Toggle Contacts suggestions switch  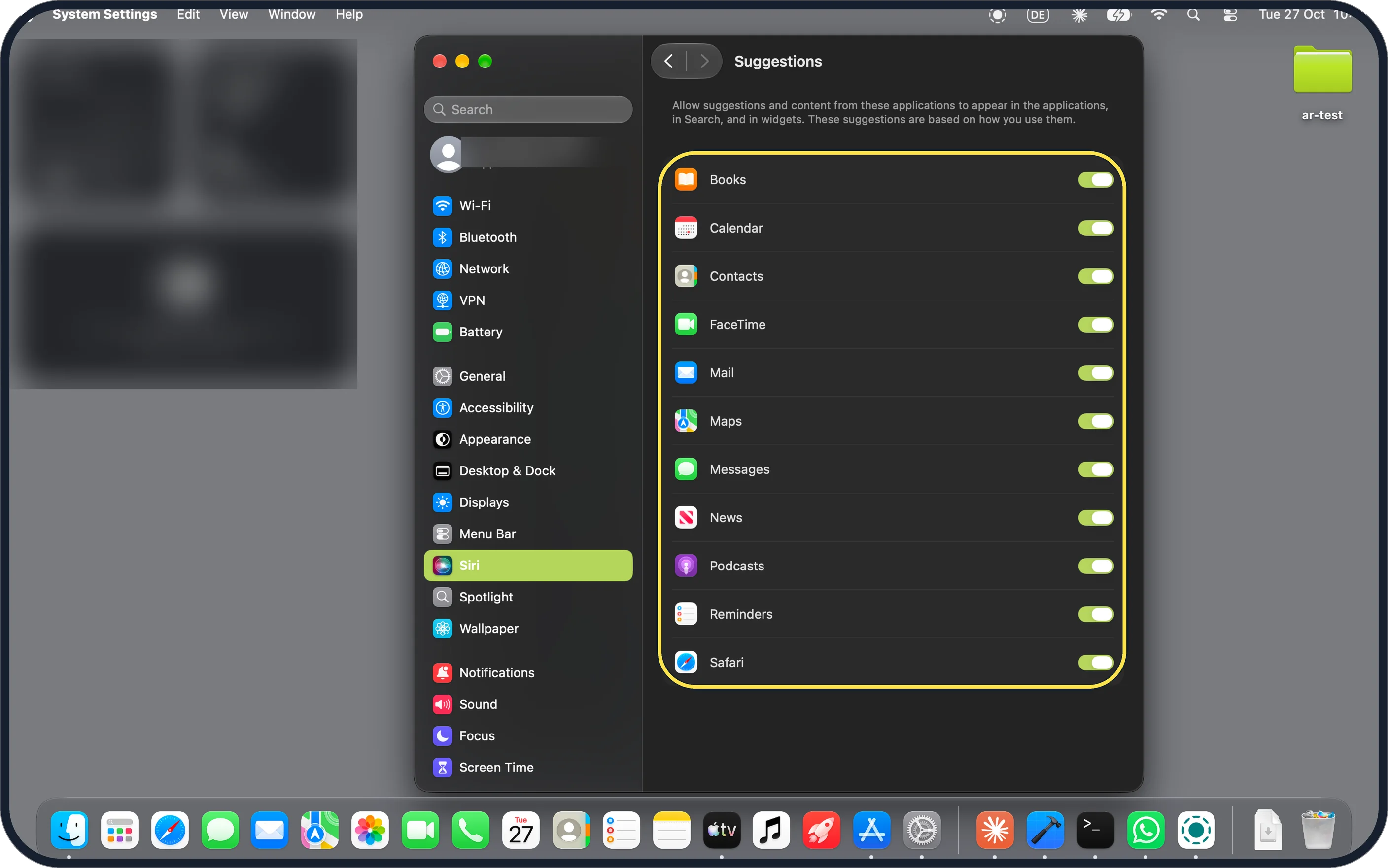[1095, 276]
